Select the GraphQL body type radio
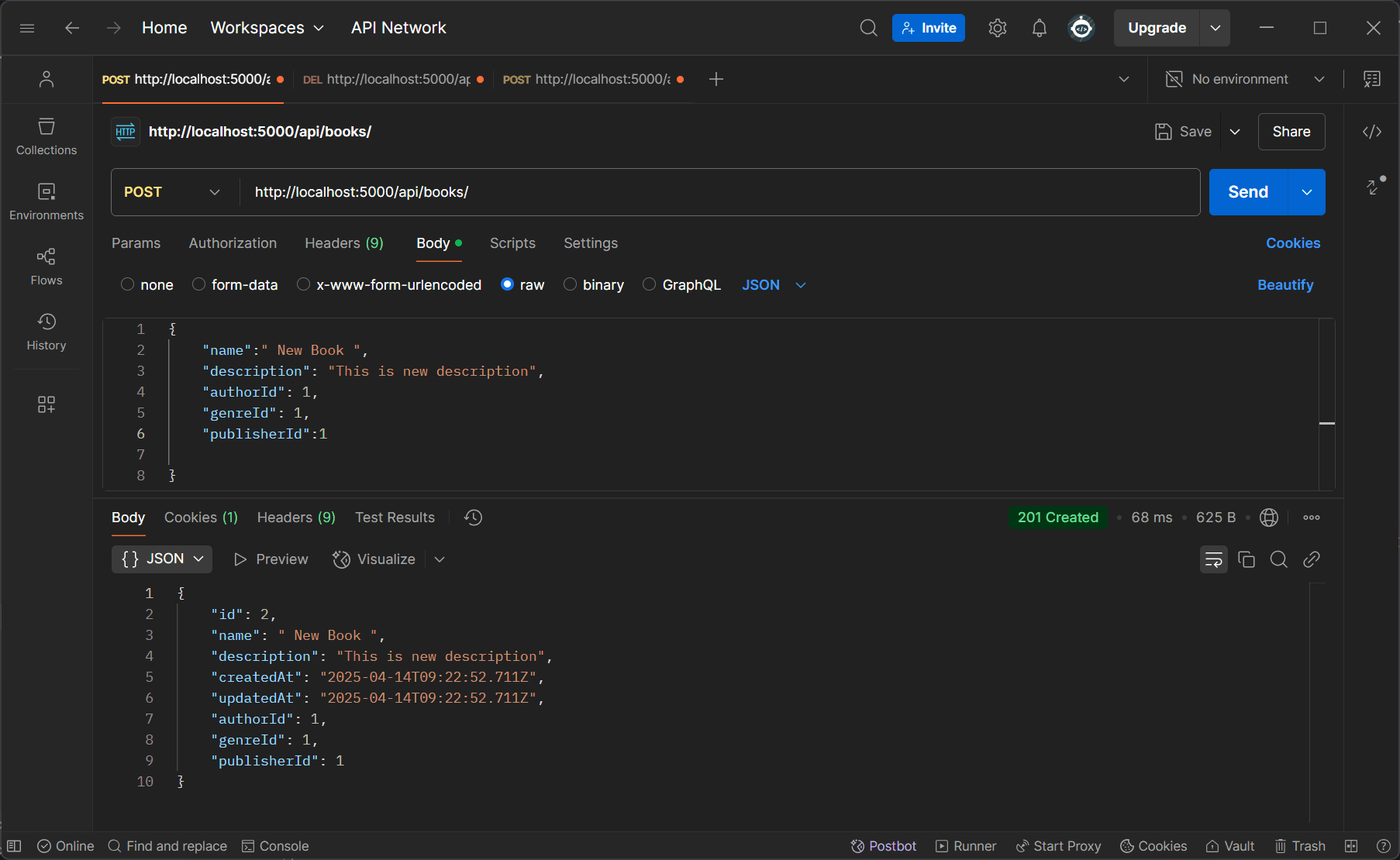1400x860 pixels. pyautogui.click(x=650, y=284)
